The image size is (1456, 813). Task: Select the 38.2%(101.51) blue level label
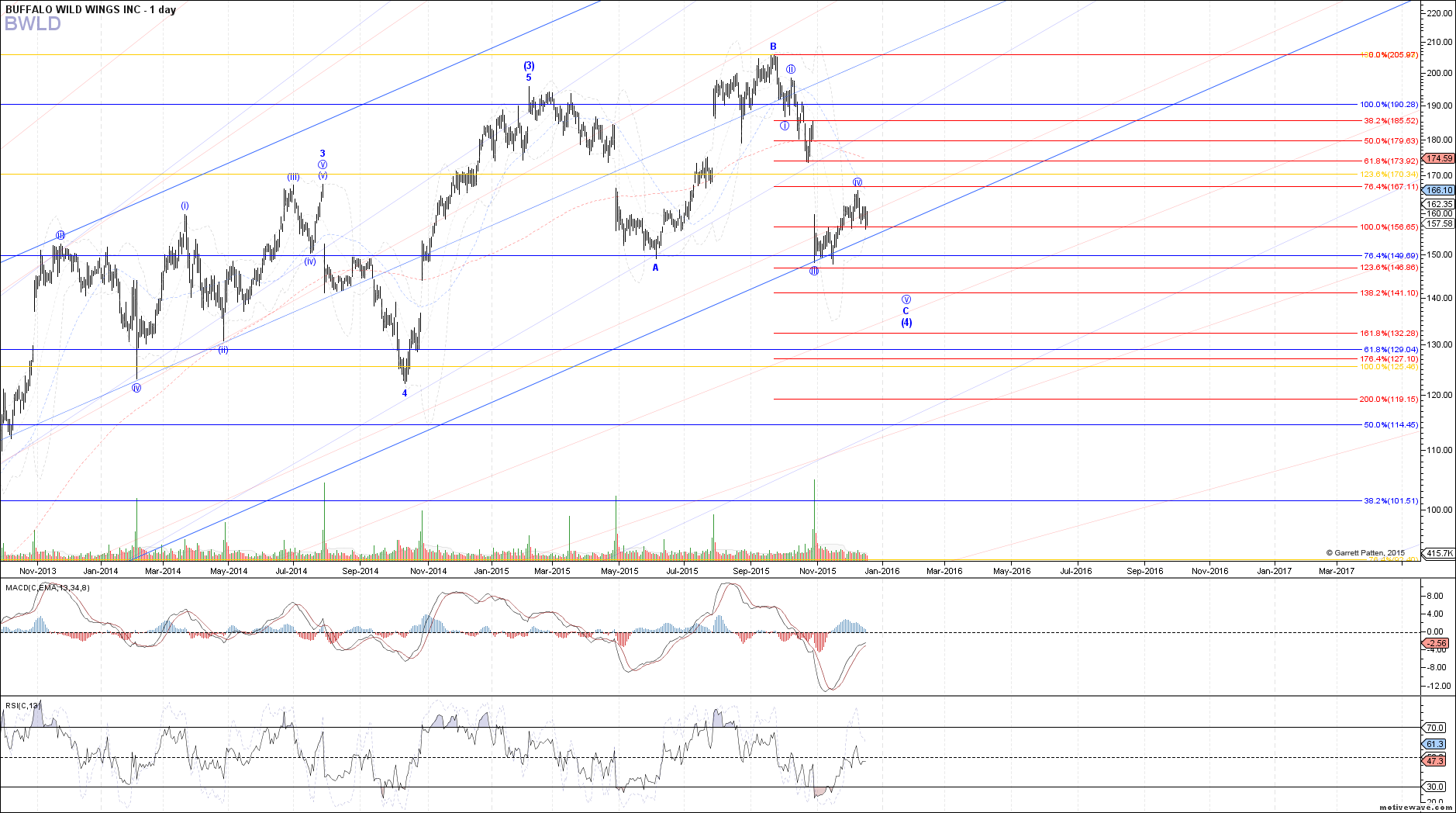click(1391, 501)
